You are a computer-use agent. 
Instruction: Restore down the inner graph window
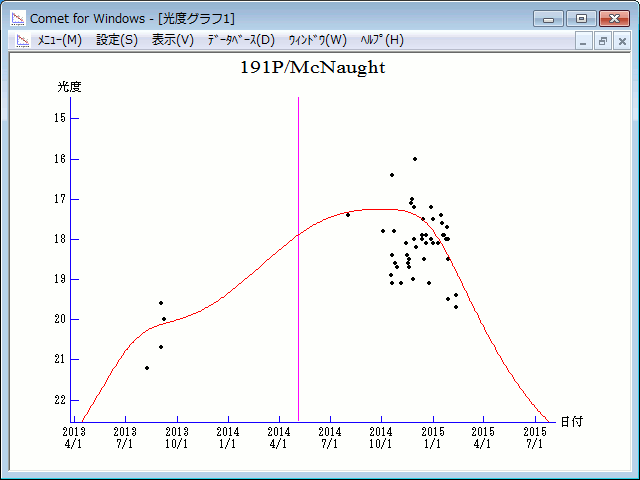[x=603, y=41]
